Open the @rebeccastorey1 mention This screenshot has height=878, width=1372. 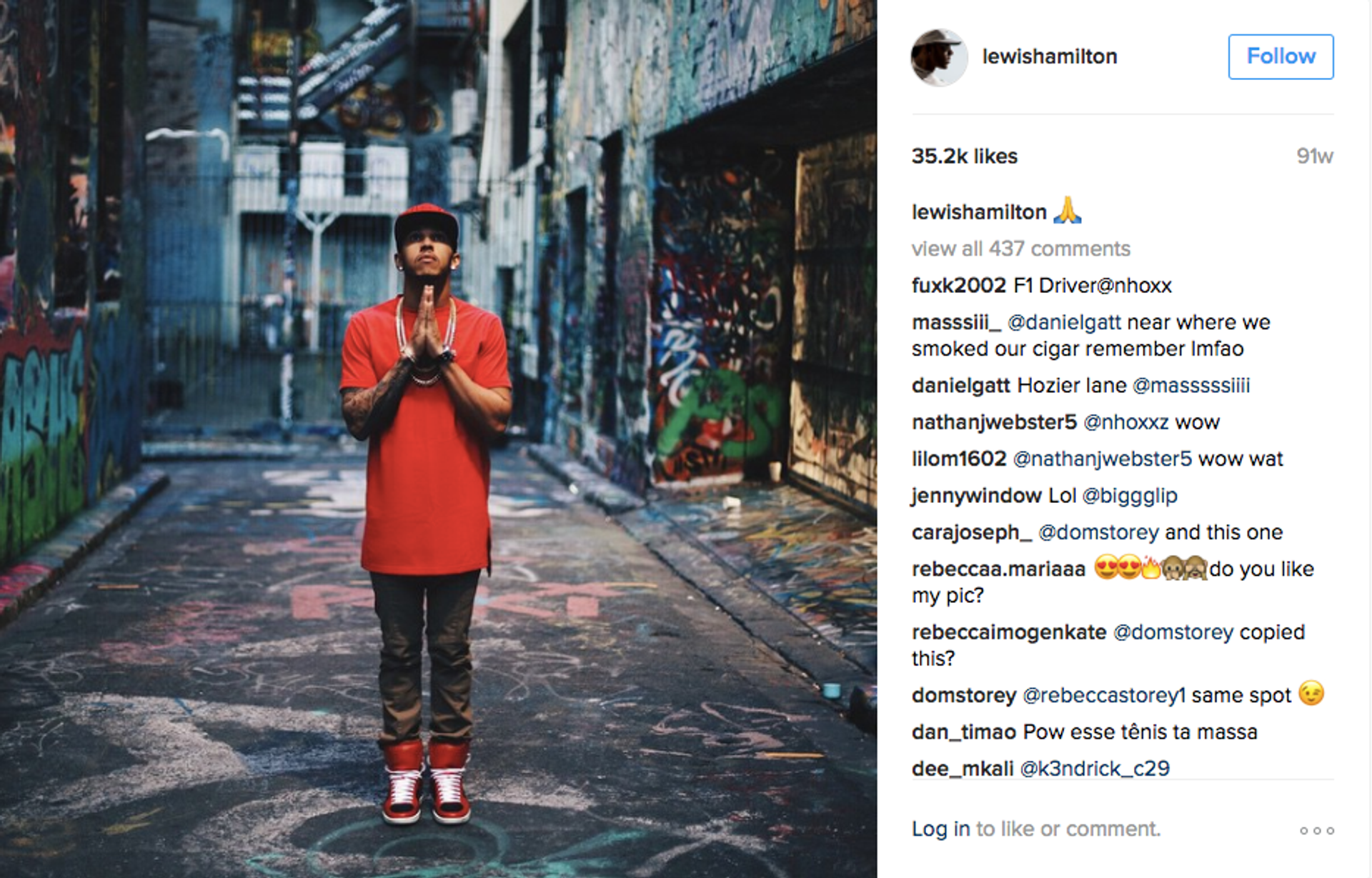pyautogui.click(x=1103, y=695)
